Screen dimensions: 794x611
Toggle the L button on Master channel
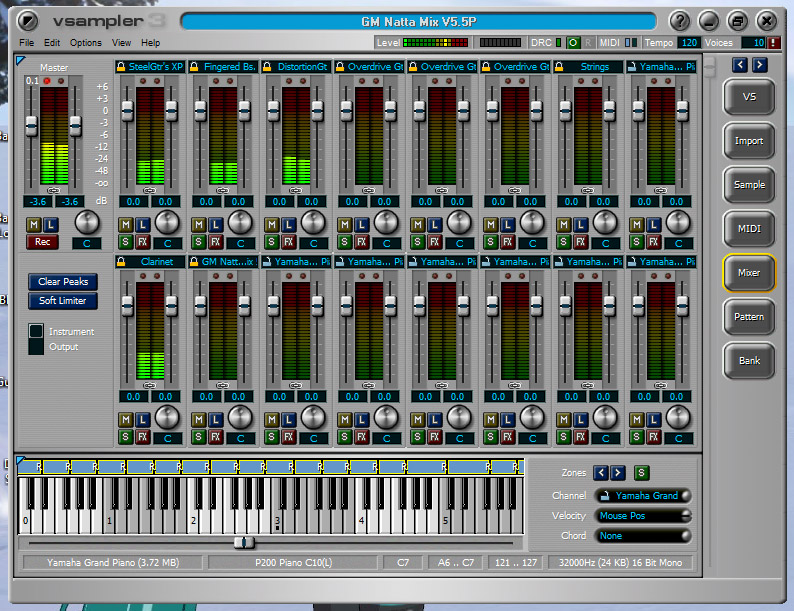click(x=51, y=225)
